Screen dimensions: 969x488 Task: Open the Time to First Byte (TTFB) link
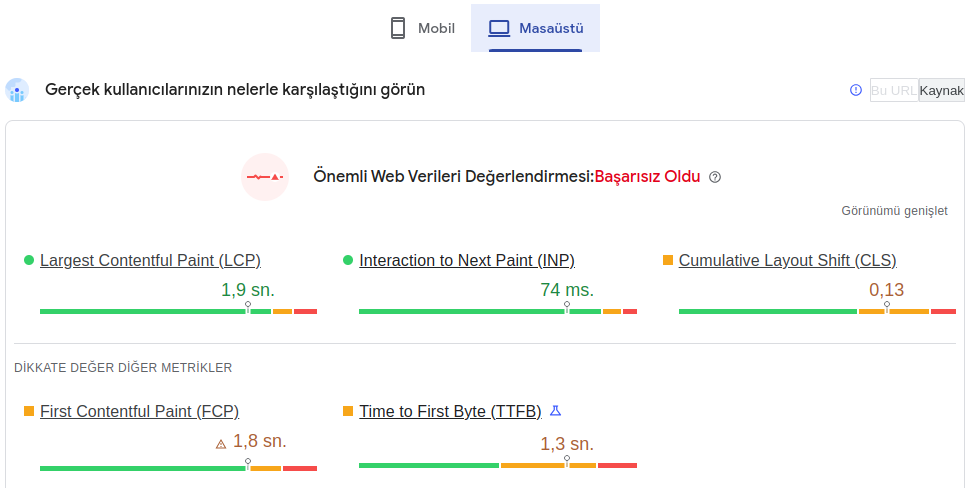451,411
